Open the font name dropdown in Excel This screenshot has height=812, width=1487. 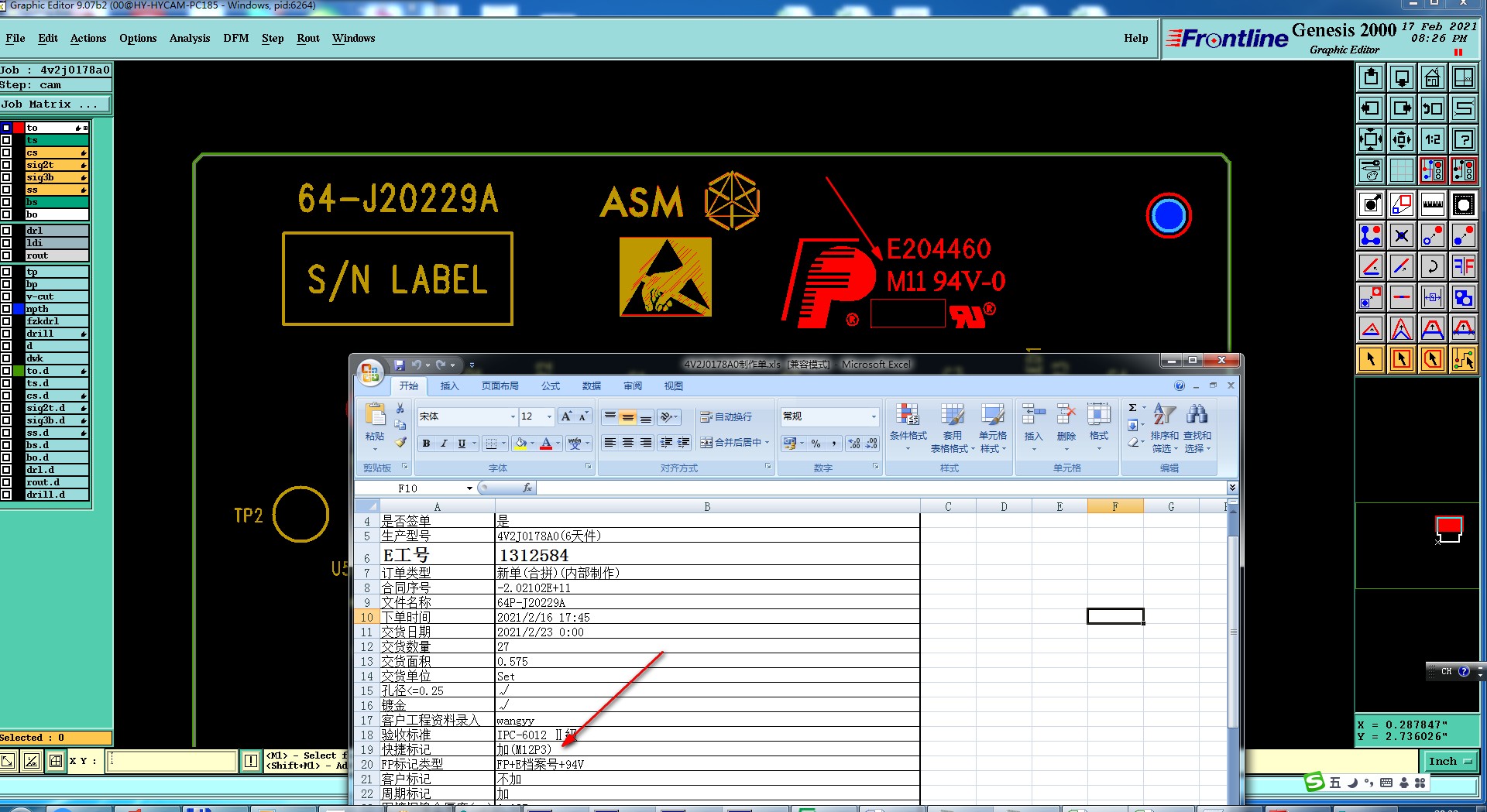512,416
